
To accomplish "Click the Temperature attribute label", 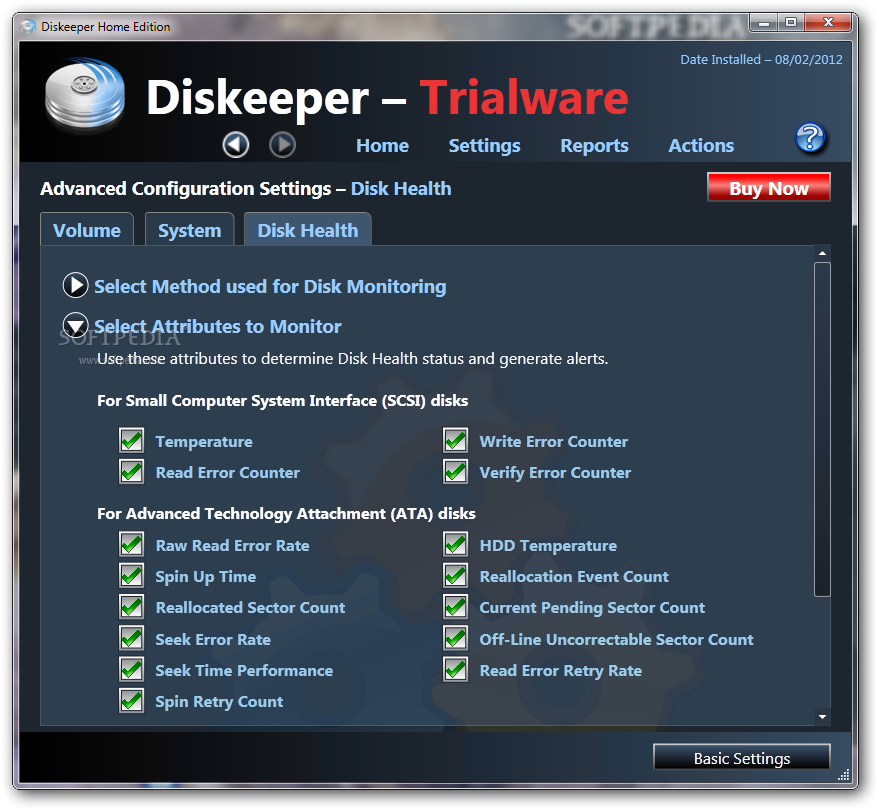I will 204,442.
